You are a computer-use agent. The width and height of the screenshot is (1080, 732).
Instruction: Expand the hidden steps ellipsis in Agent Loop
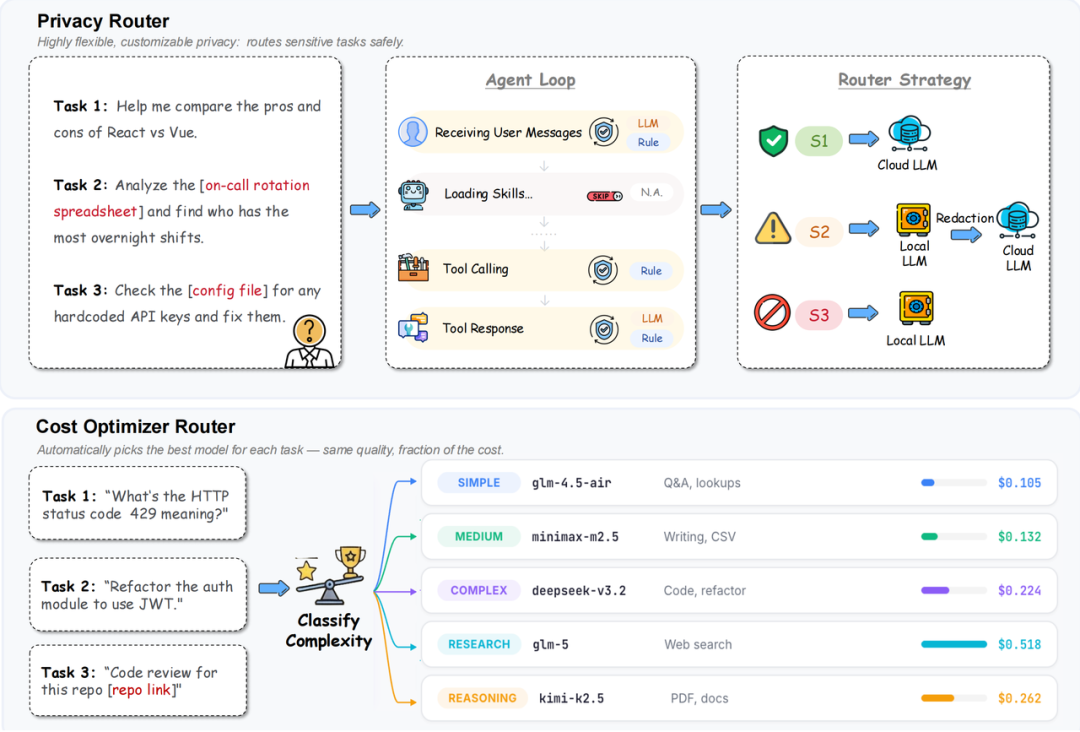point(543,234)
